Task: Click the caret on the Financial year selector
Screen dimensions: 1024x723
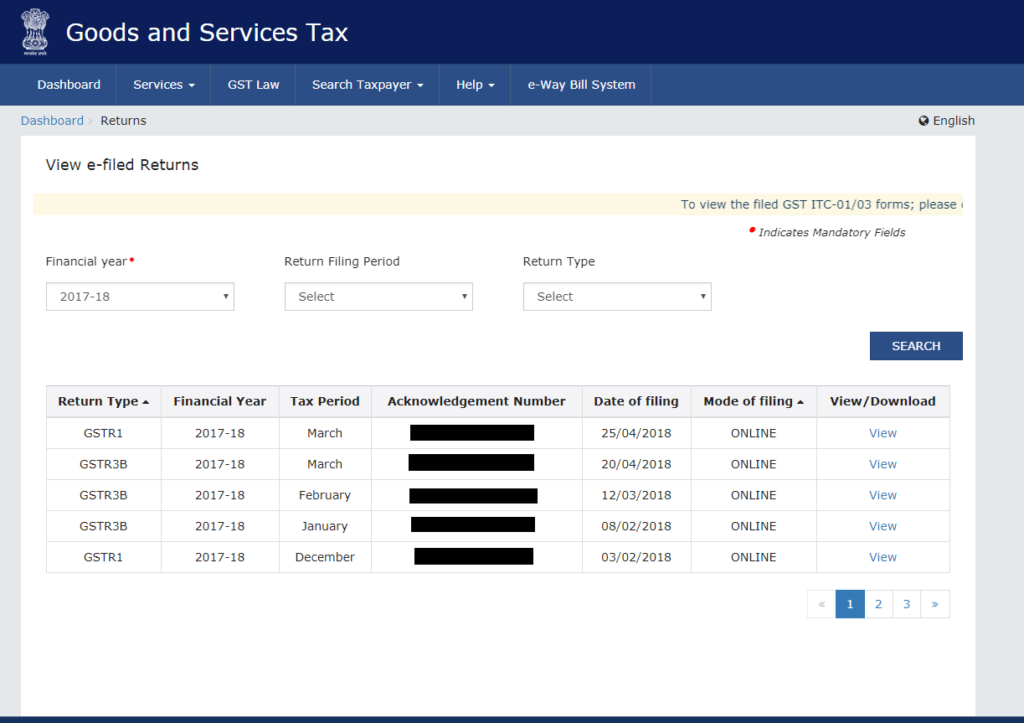Action: point(225,296)
